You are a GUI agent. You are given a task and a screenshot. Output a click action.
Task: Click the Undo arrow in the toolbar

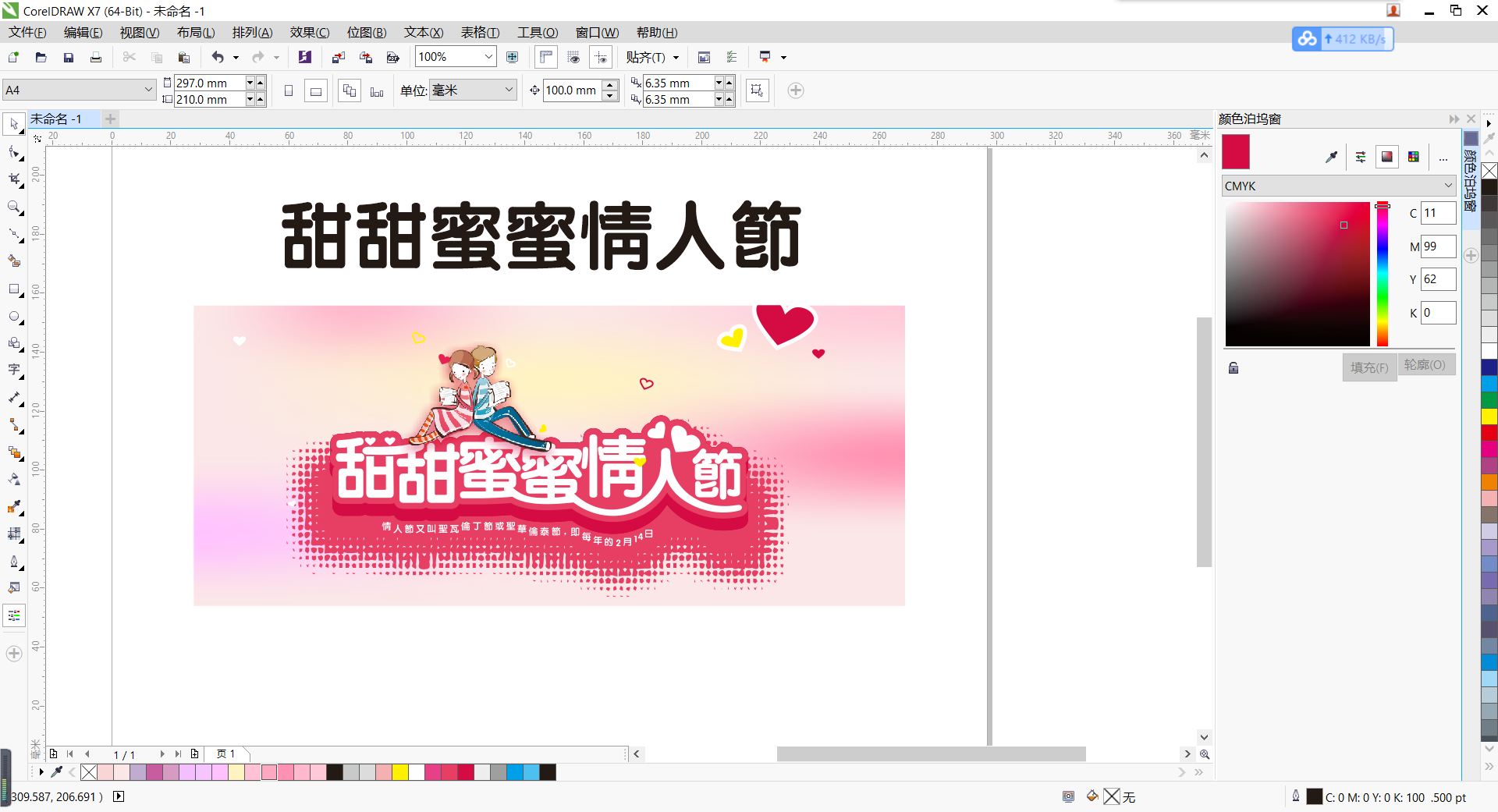point(219,57)
